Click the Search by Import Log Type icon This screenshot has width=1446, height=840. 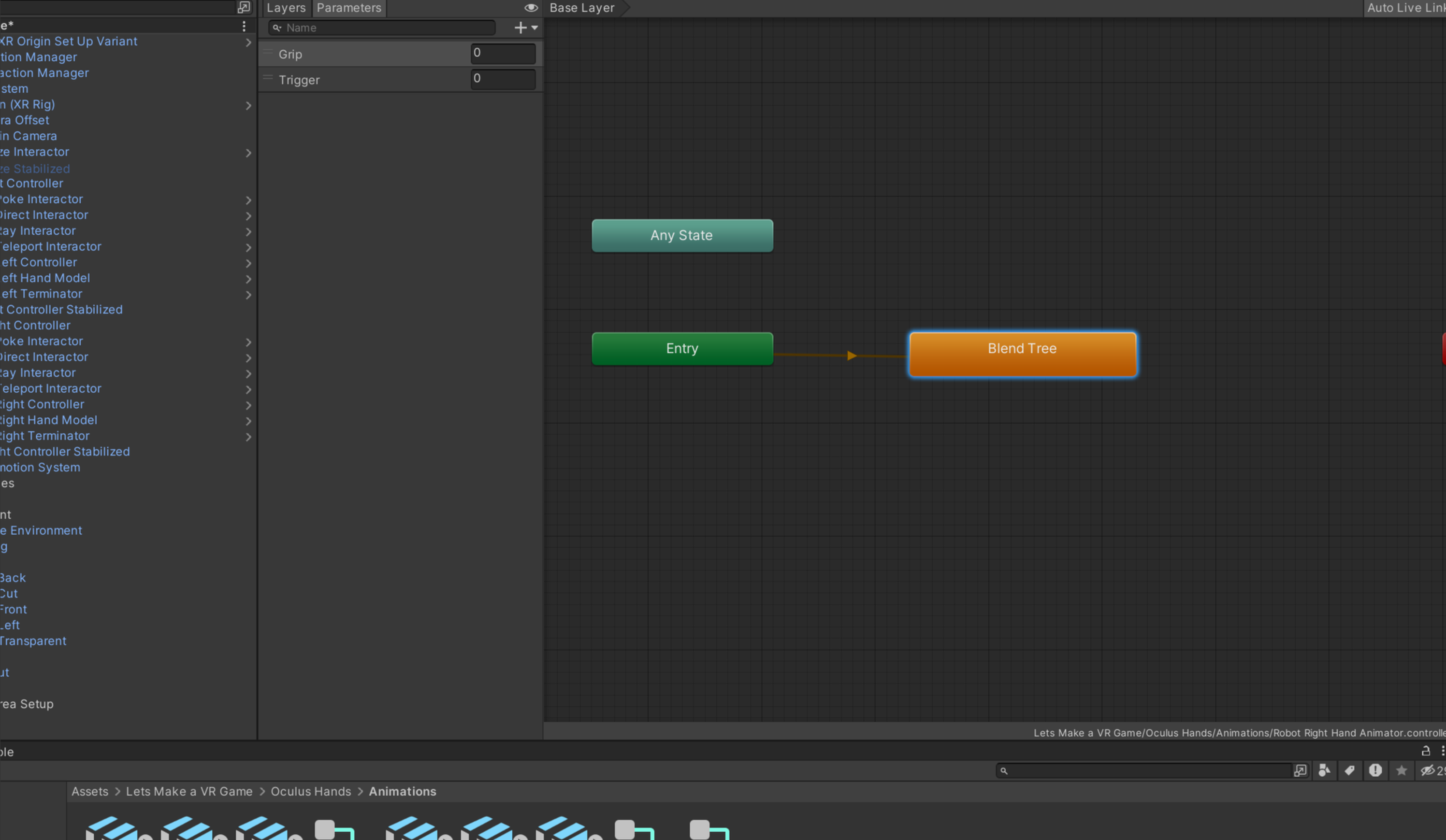point(1375,770)
